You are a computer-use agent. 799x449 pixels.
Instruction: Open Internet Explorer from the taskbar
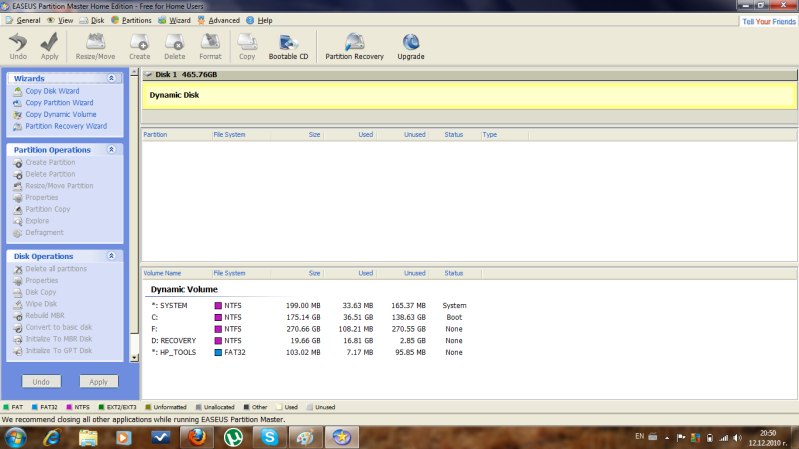click(51, 437)
